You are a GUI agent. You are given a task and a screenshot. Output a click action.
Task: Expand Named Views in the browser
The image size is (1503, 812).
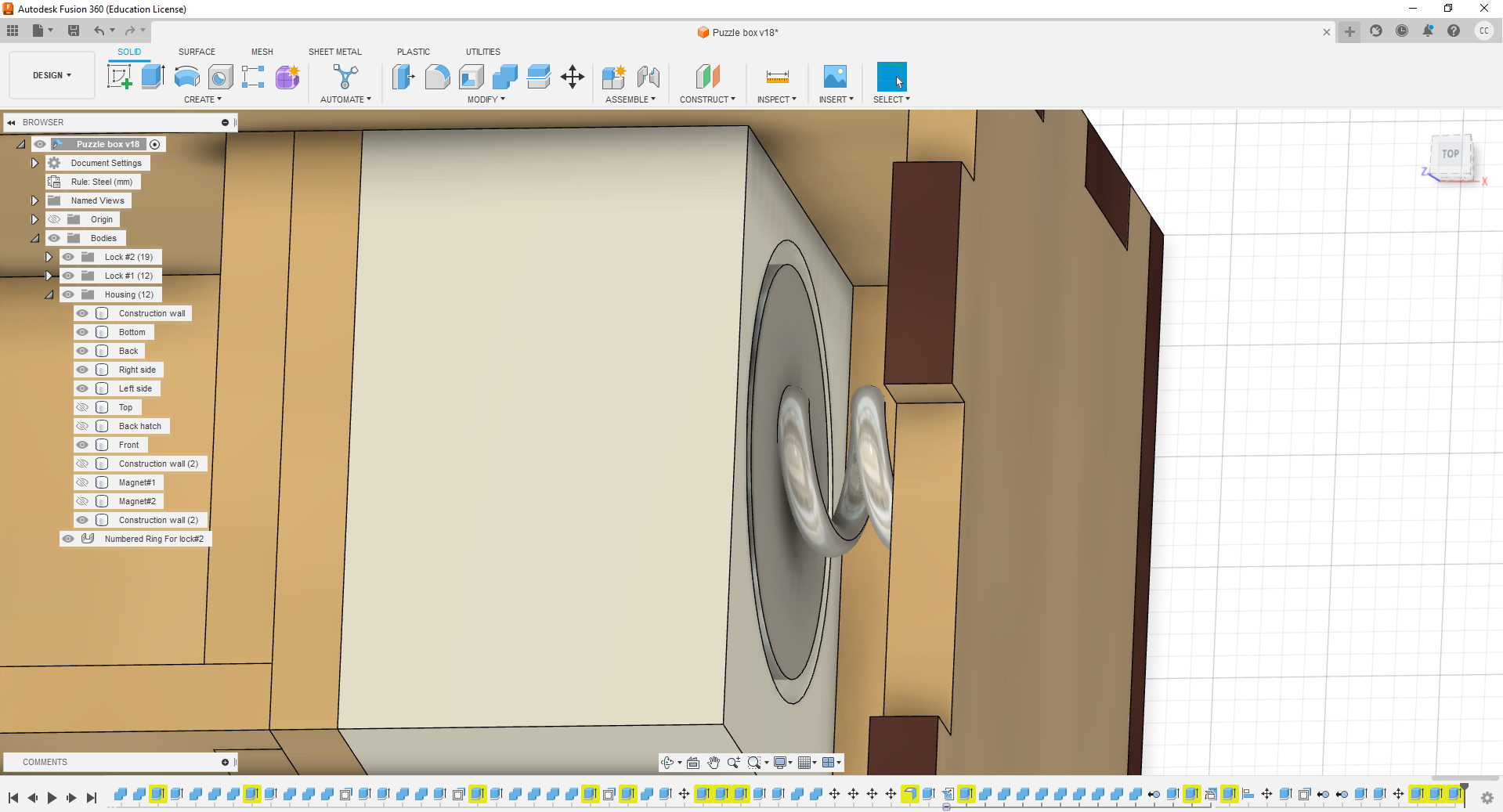point(34,200)
